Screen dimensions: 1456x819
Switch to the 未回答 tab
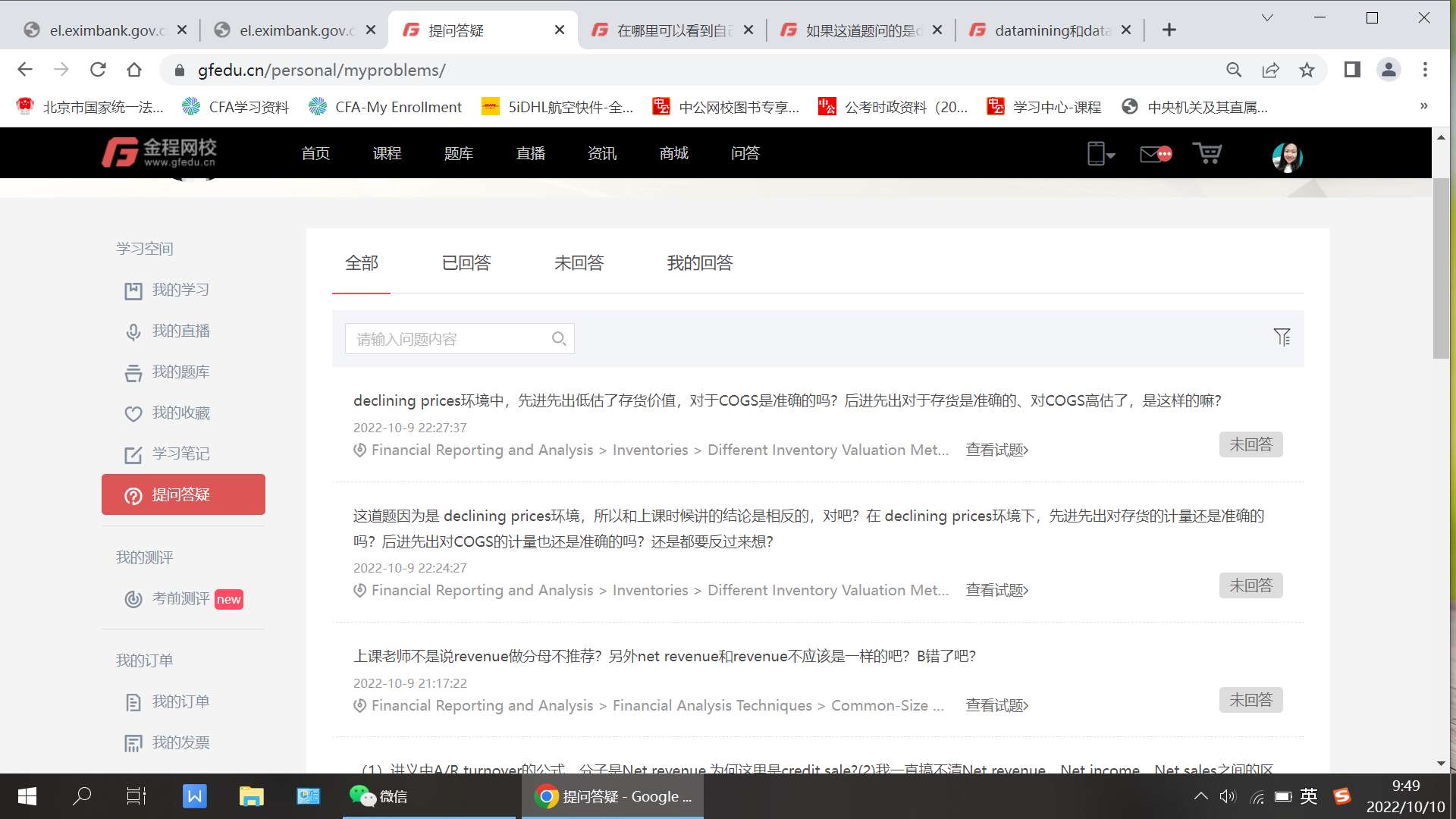(x=579, y=263)
